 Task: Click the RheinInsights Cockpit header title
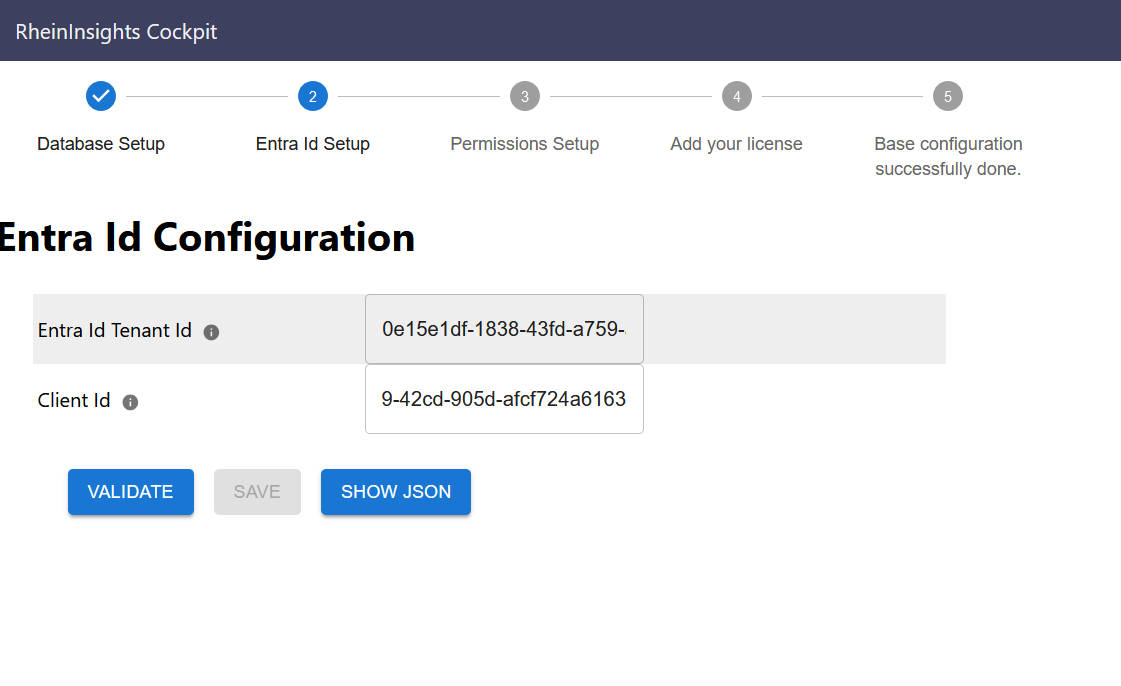[116, 31]
